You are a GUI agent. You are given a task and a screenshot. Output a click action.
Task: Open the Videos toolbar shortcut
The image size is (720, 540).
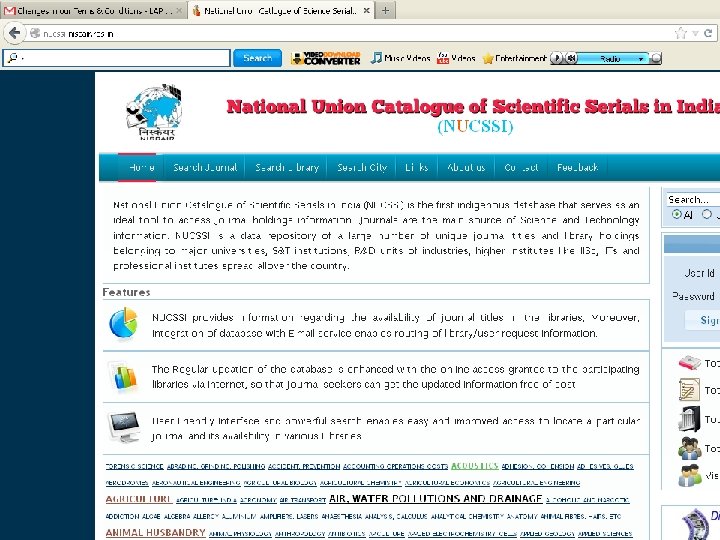pos(456,58)
